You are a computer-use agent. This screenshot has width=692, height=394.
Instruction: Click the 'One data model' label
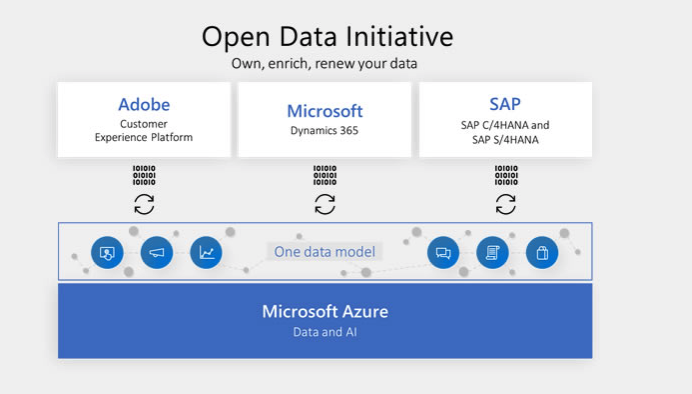tap(325, 251)
